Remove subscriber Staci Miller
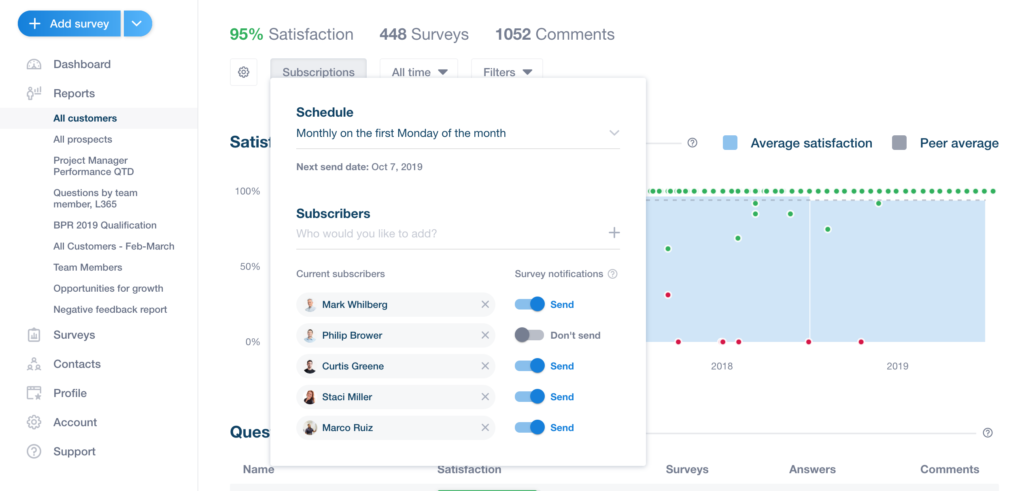 [x=485, y=396]
